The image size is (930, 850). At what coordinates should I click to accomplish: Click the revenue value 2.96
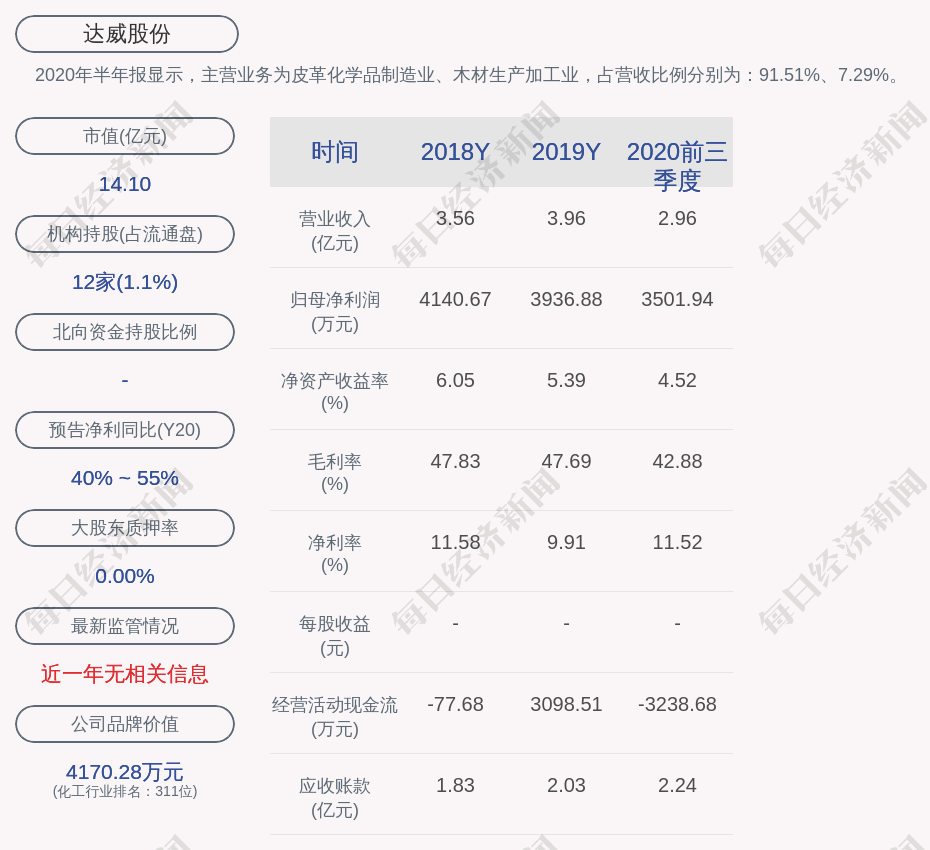[677, 218]
